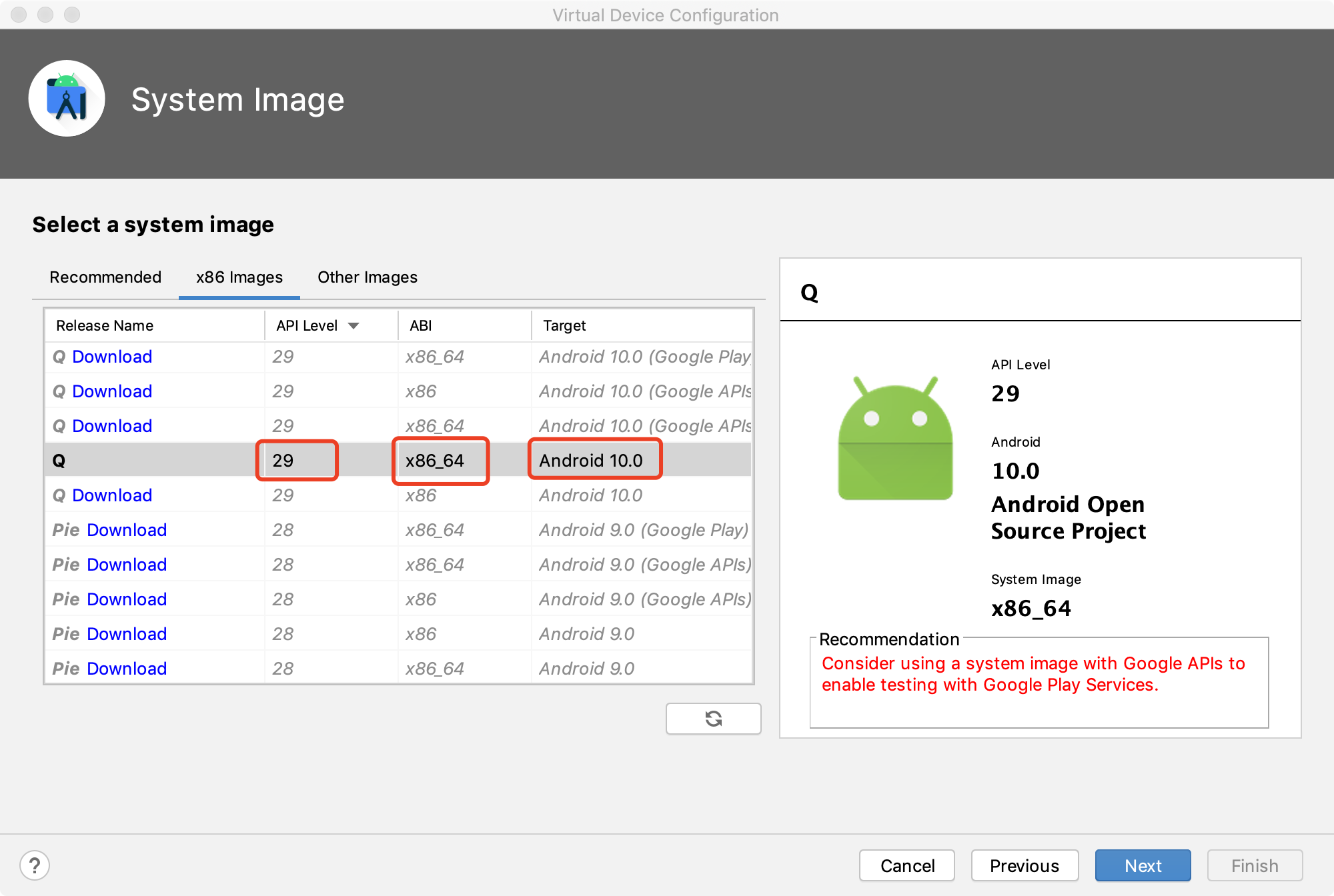1334x896 pixels.
Task: Click the Cancel button
Action: pyautogui.click(x=907, y=865)
